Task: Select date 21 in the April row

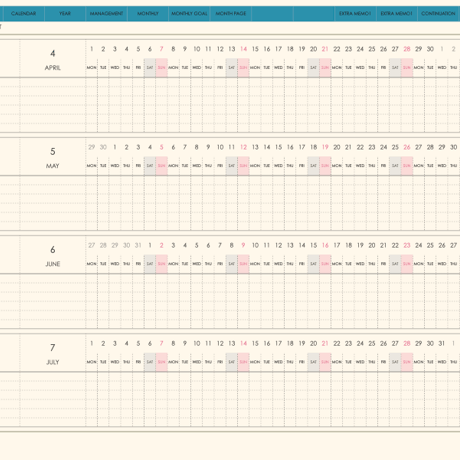Action: click(x=325, y=49)
